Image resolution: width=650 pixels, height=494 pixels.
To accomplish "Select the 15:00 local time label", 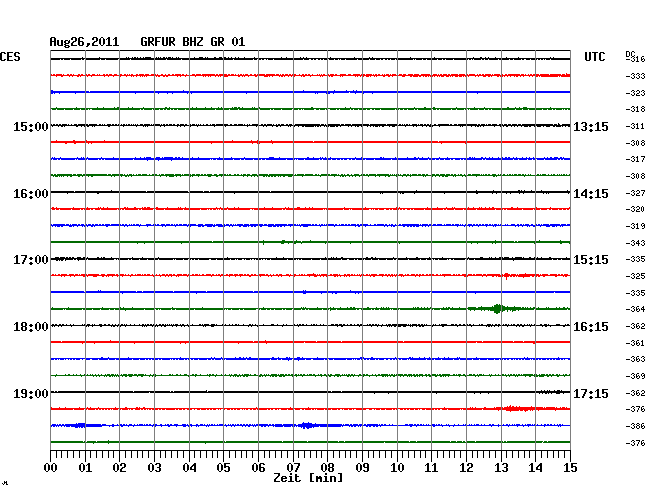I will click(31, 126).
